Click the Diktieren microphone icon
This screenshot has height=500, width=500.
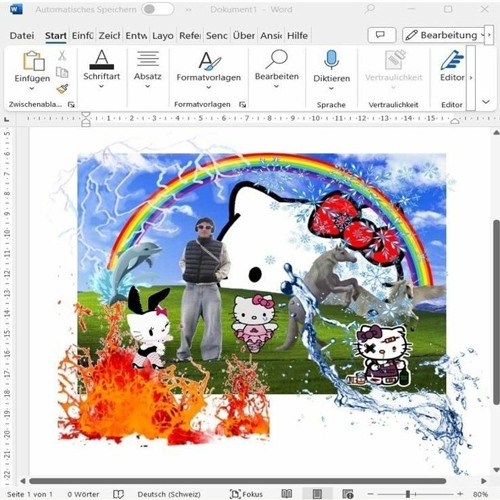tap(331, 60)
